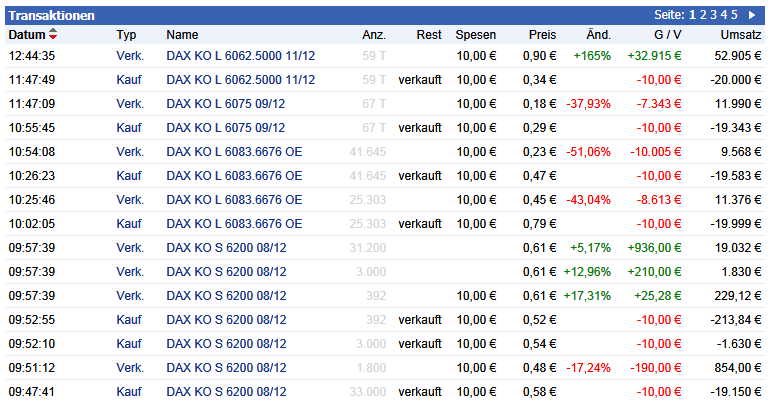Screen dimensions: 774x403
Task: Select verkauft status in the 09:52:10 row
Action: click(x=420, y=343)
